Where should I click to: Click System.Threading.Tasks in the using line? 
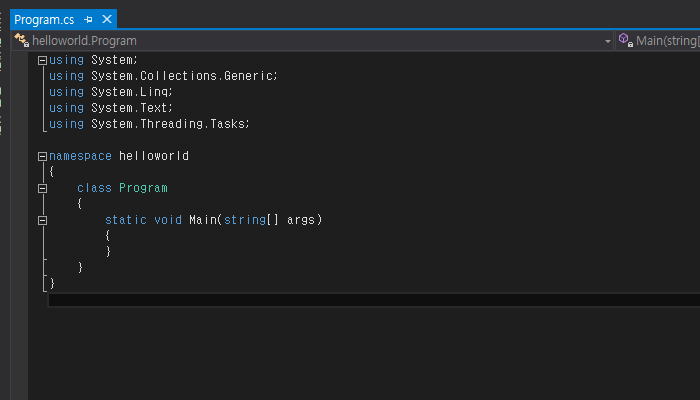pyautogui.click(x=168, y=124)
